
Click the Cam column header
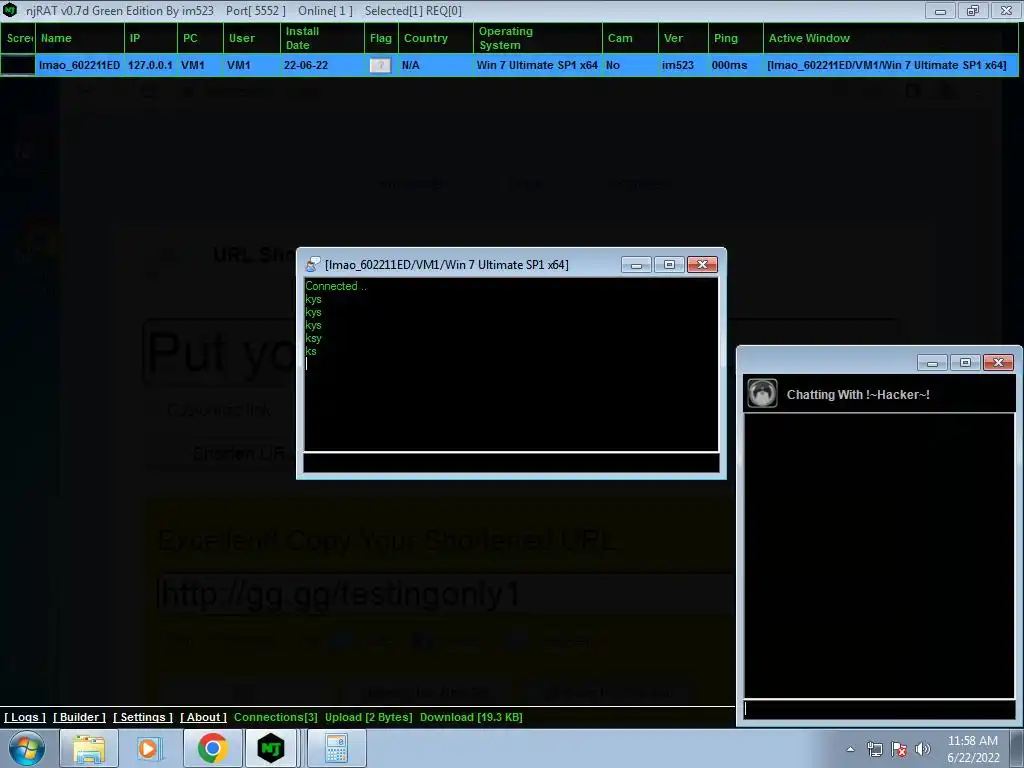tap(631, 38)
